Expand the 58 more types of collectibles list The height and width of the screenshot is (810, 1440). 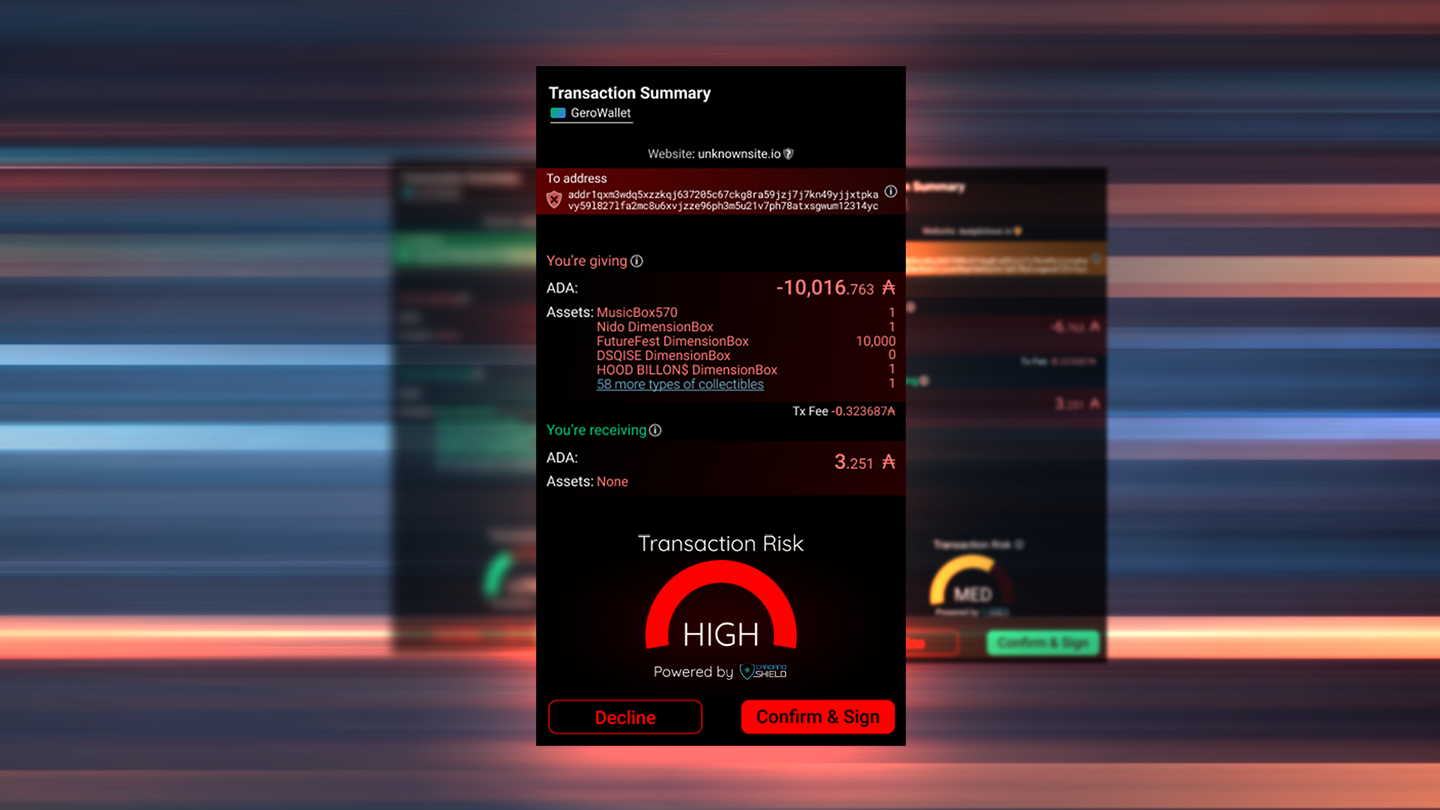(680, 384)
